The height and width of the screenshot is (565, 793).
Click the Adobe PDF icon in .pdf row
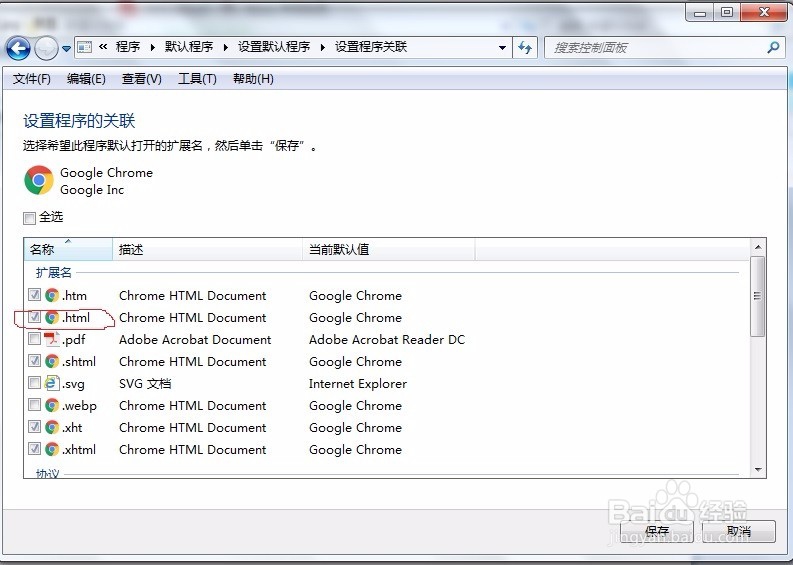(52, 339)
